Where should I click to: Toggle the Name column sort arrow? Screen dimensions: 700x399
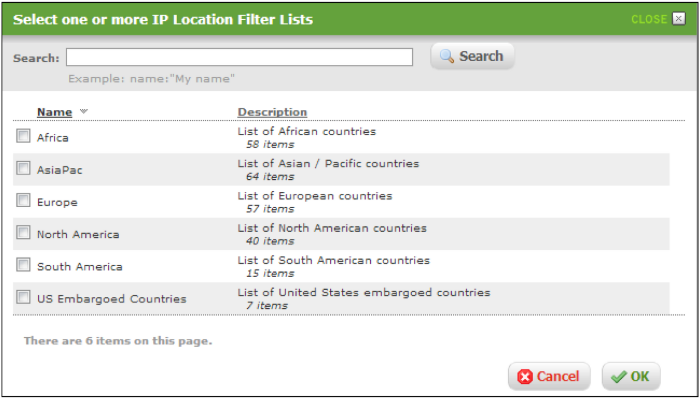83,112
